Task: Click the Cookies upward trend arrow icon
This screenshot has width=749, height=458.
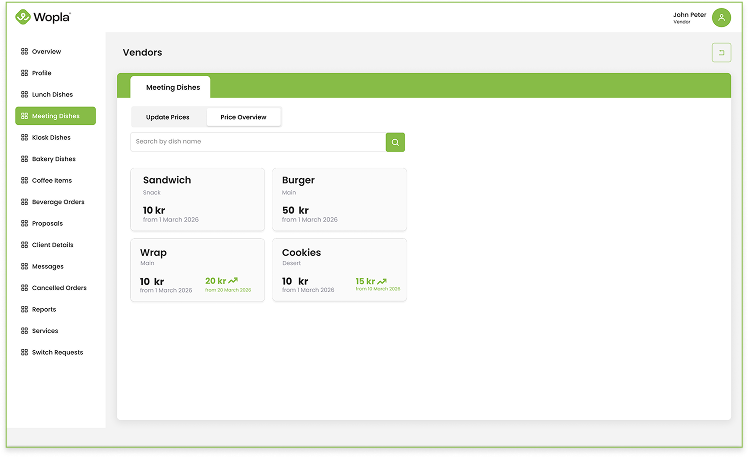Action: point(383,281)
